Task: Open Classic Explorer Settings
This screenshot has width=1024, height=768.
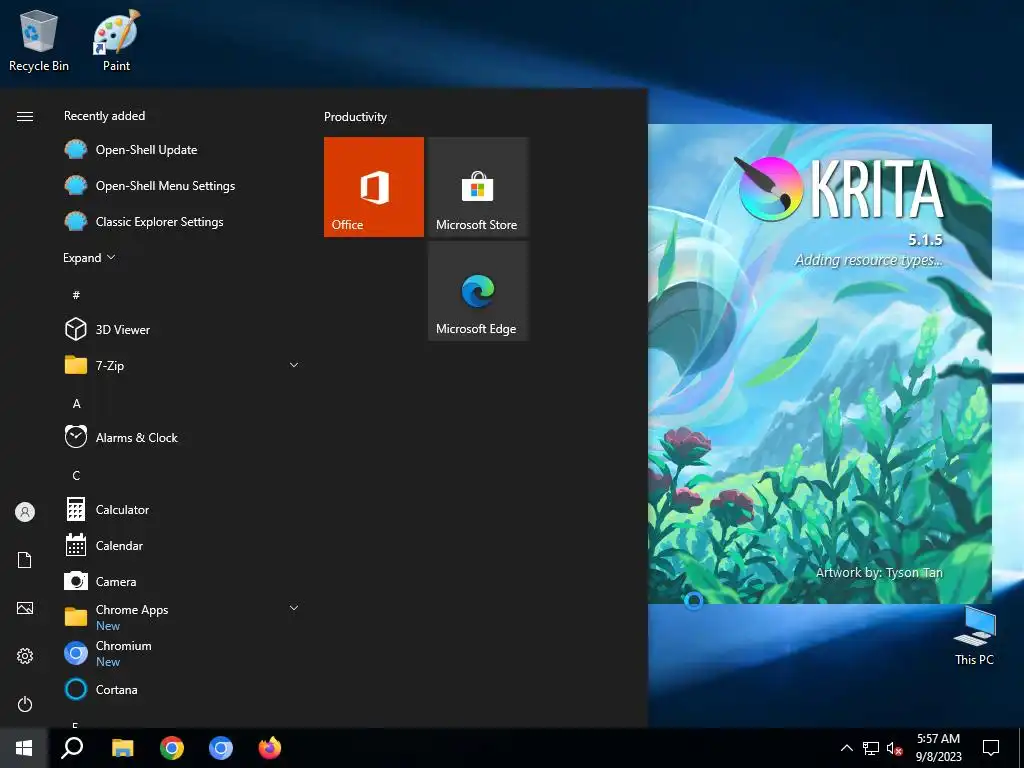Action: 183,221
